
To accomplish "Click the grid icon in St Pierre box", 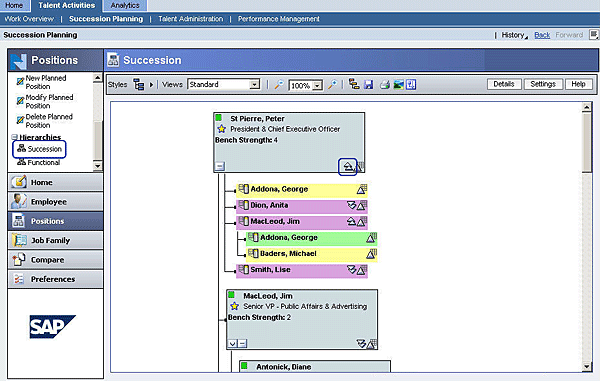I will coord(360,167).
